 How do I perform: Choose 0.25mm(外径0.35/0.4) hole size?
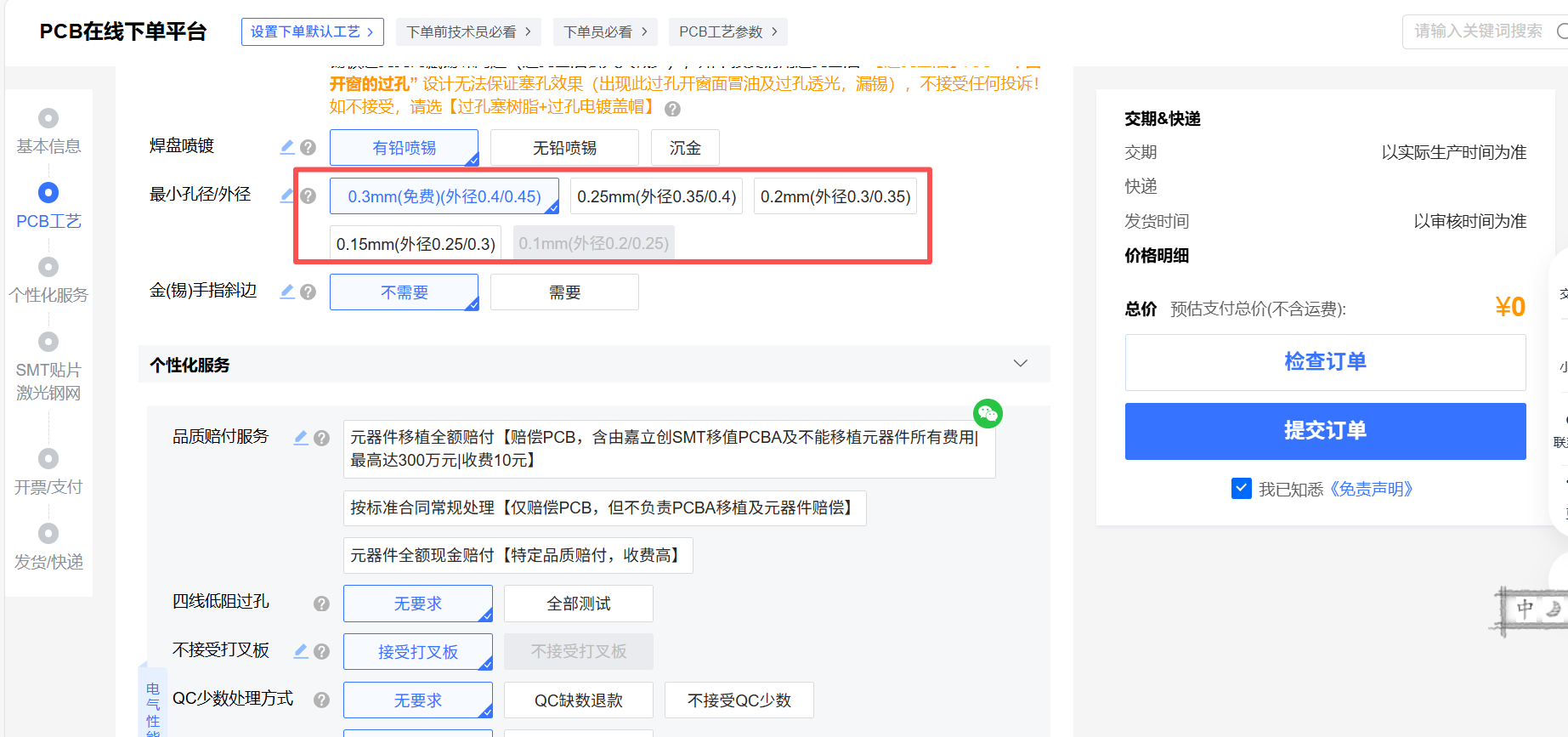pos(657,196)
